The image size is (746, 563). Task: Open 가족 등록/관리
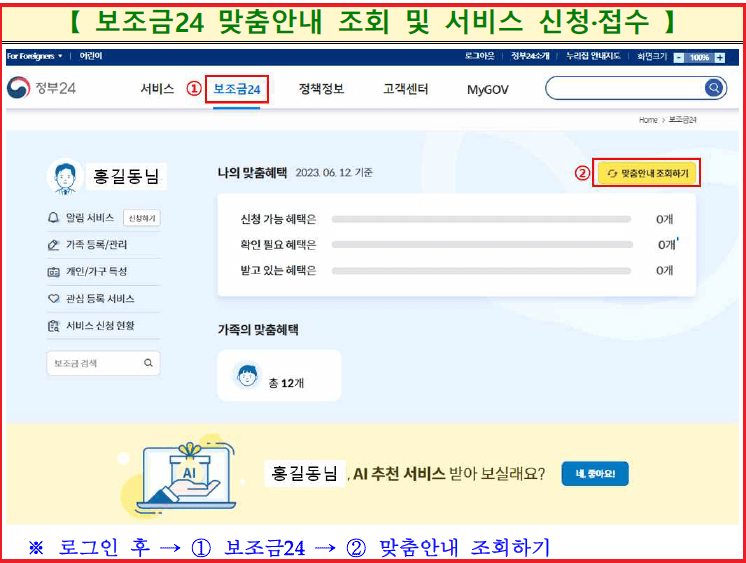coord(97,245)
